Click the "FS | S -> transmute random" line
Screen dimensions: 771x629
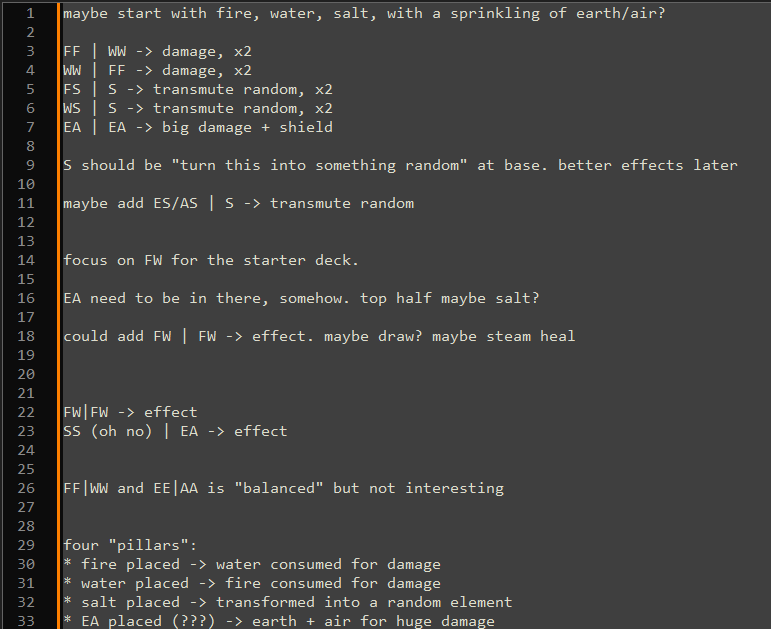click(x=197, y=90)
